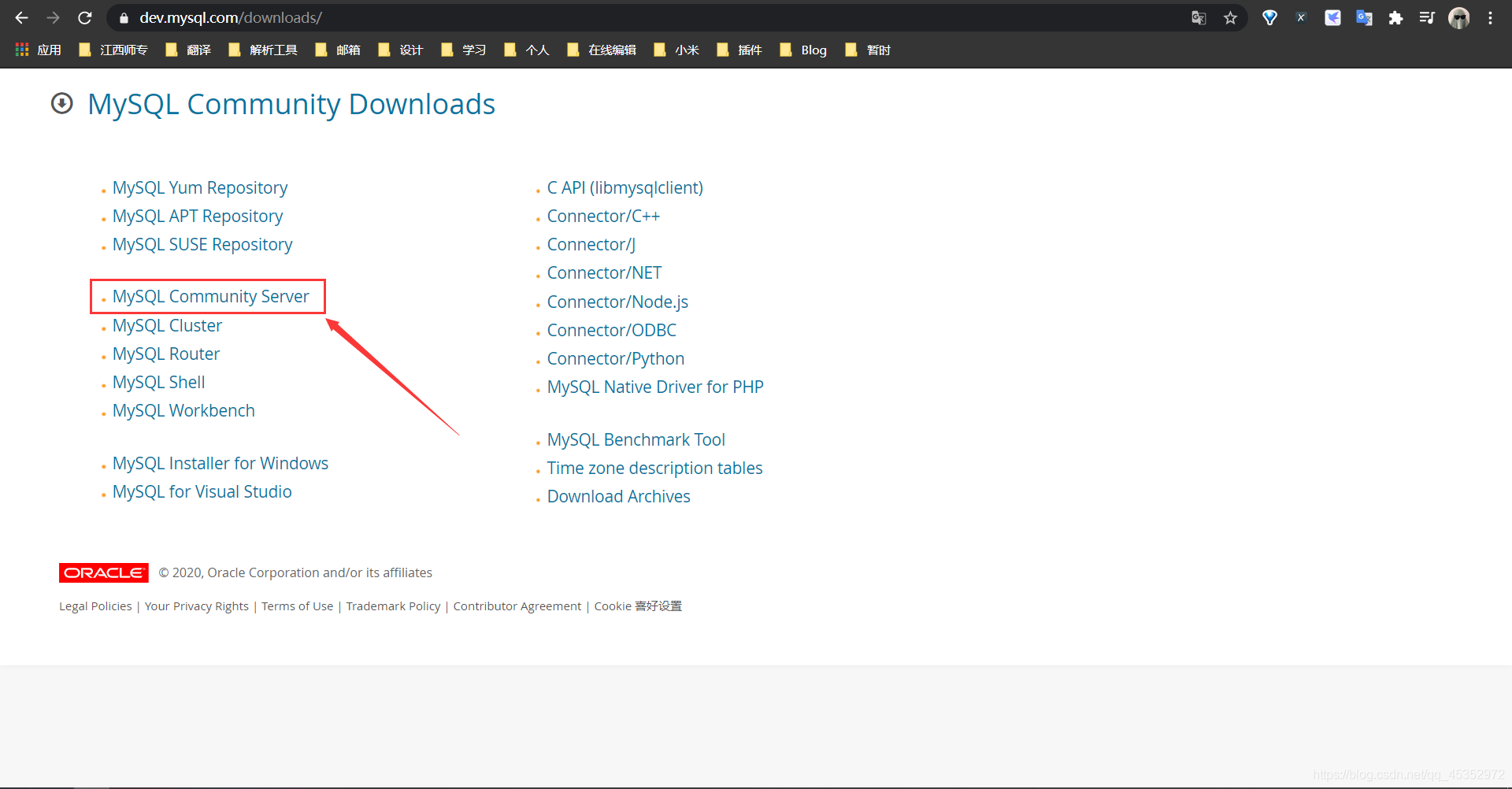Open MySQL Shell link
Viewport: 1512px width, 789px height.
point(159,382)
